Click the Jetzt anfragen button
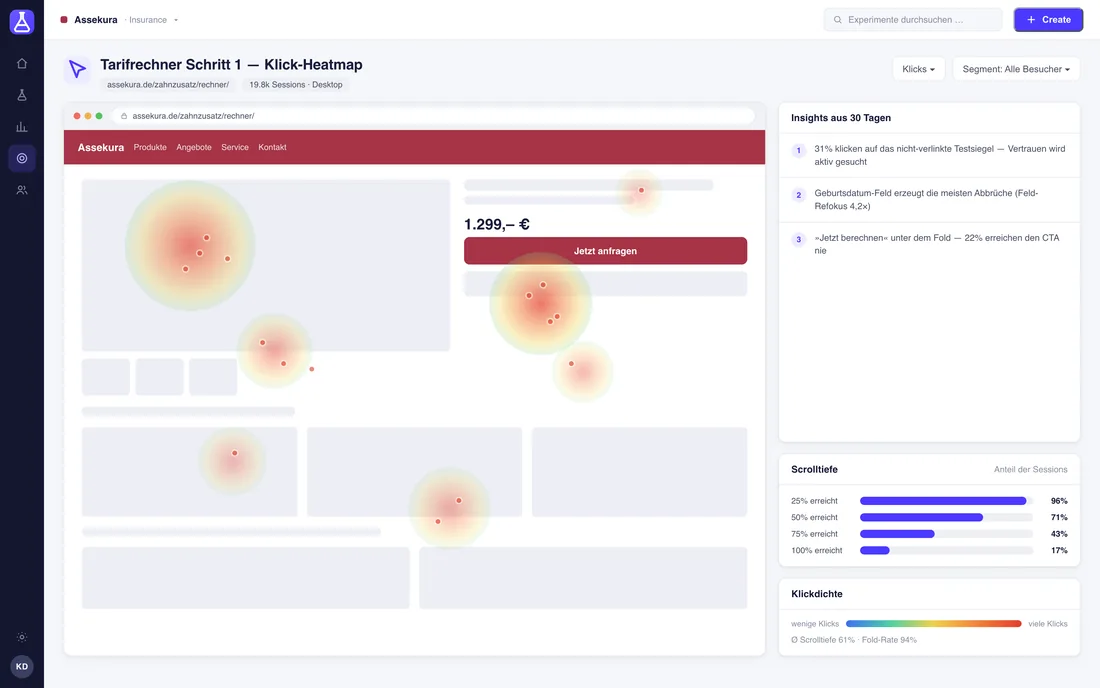Viewport: 1100px width, 688px height. (605, 251)
